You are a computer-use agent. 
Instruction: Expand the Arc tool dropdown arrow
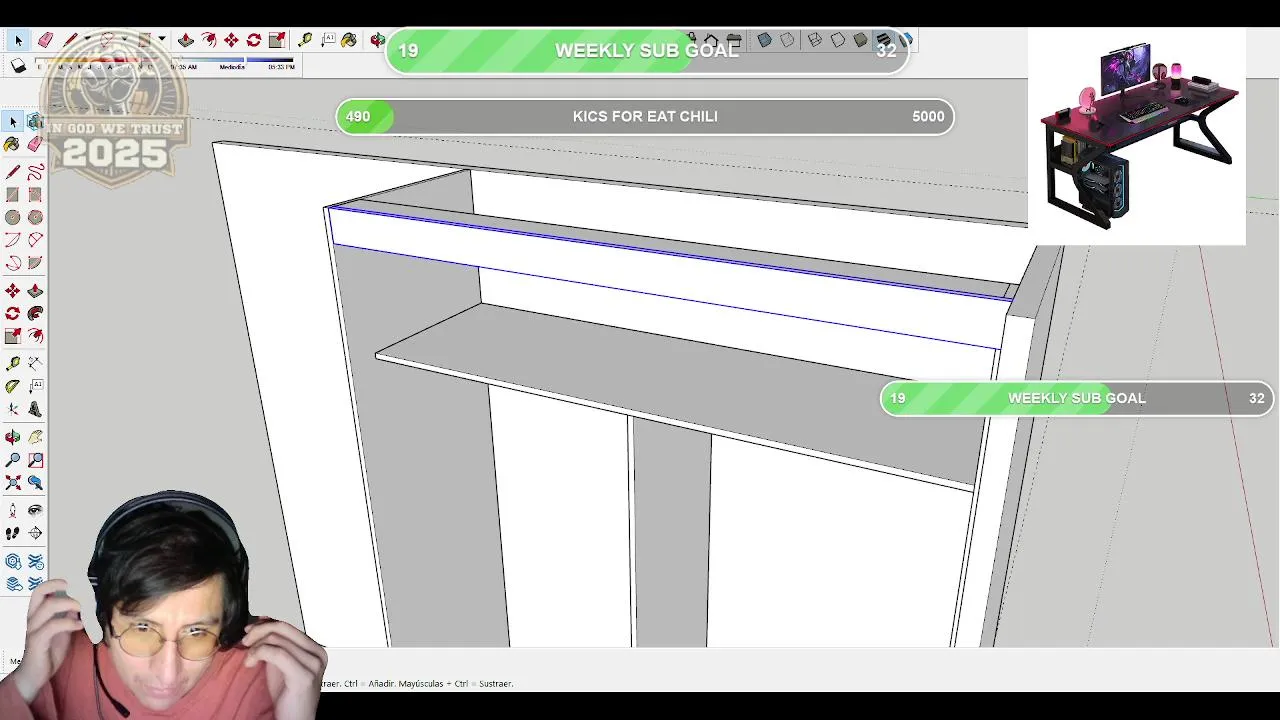pyautogui.click(x=124, y=40)
